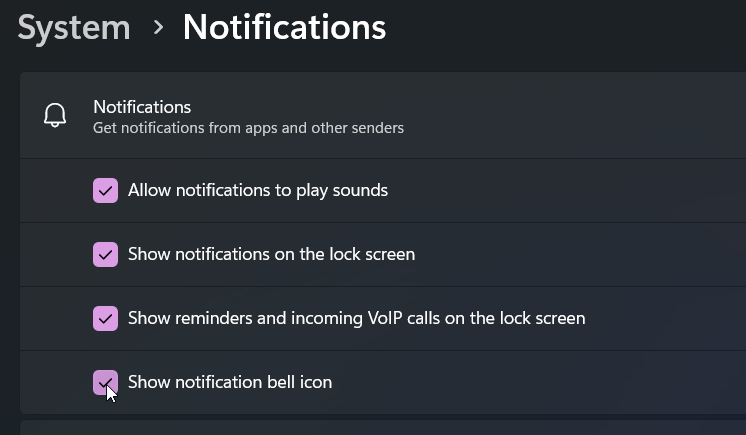
Task: Click 'Show notifications on the lock screen' label
Action: 271,254
